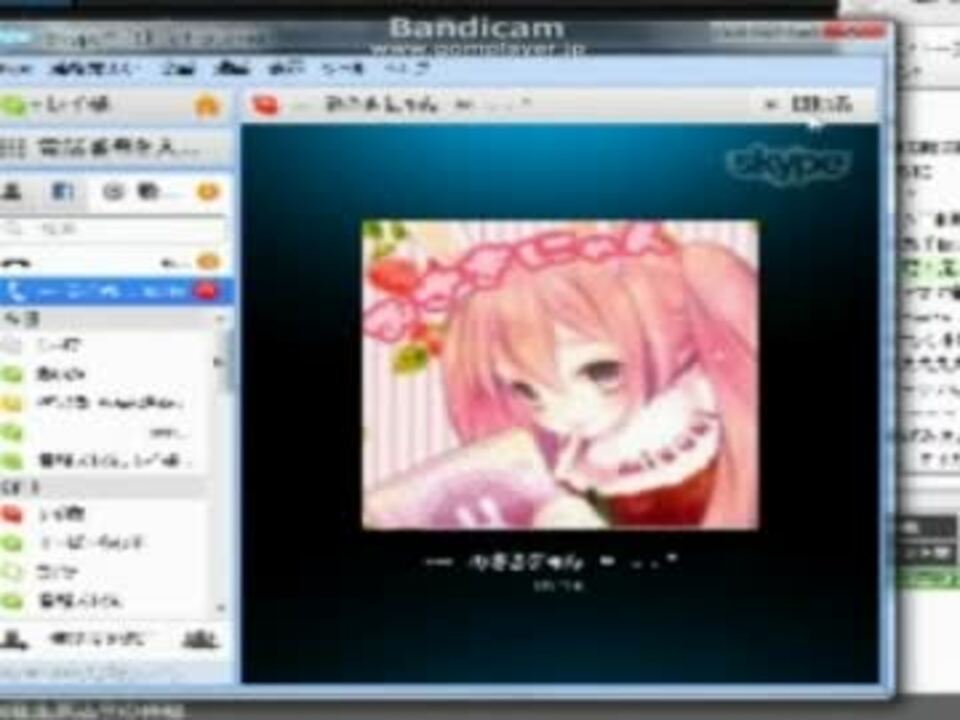Click the red status icon in conversation header
960x720 pixels.
click(266, 105)
